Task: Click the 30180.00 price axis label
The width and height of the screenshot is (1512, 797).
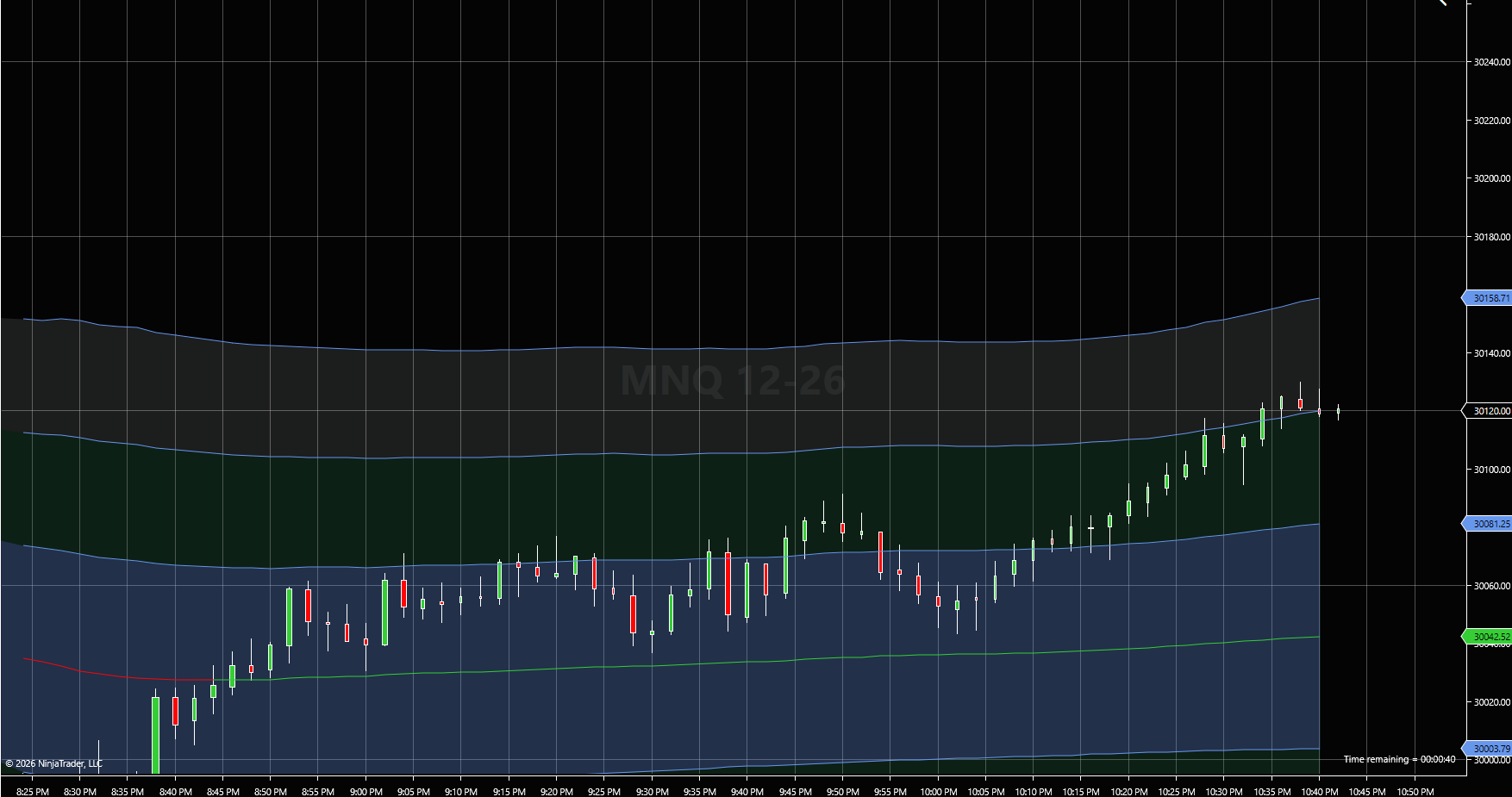Action: pos(1491,237)
